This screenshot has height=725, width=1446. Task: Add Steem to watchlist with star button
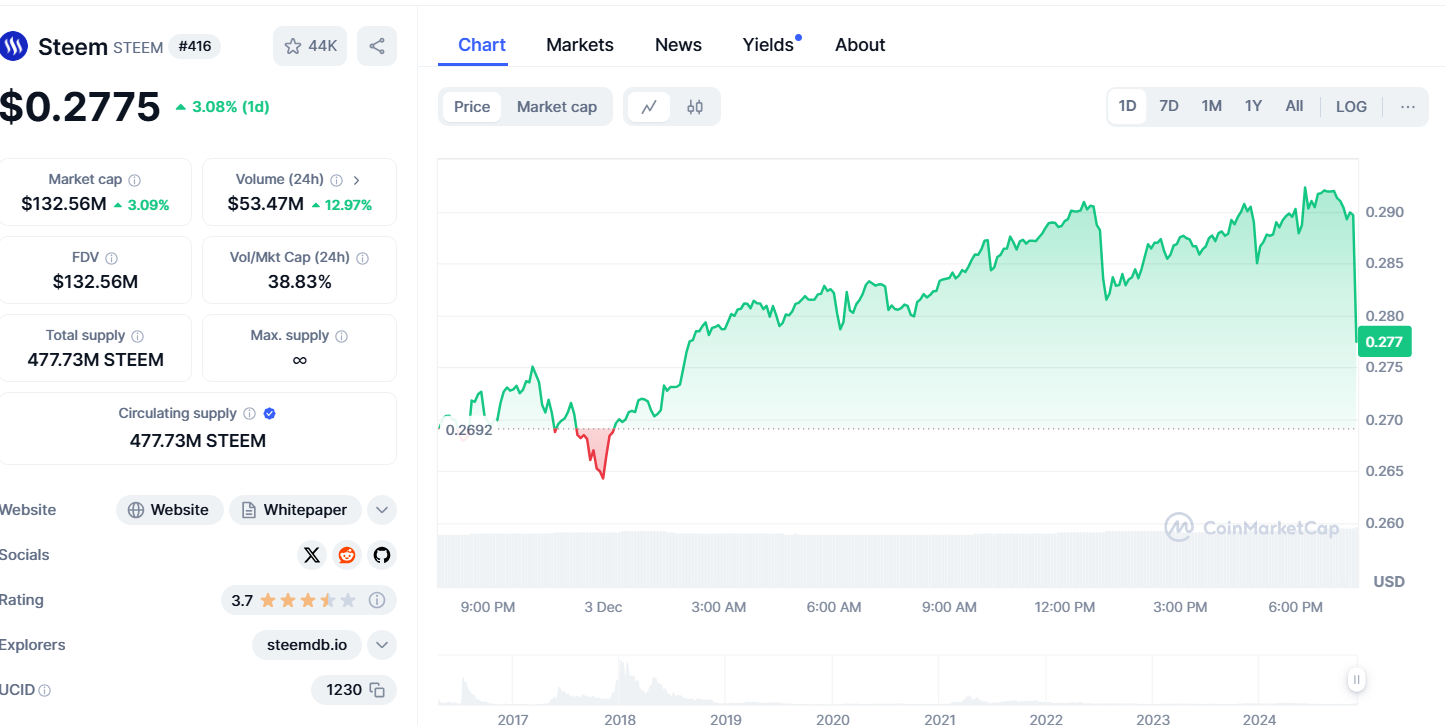point(310,46)
